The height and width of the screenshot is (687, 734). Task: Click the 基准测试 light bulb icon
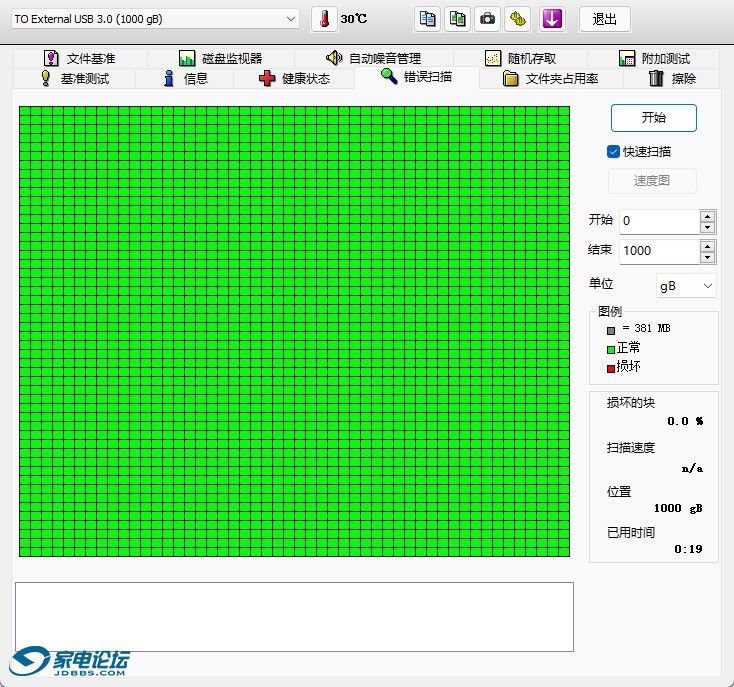[45, 78]
